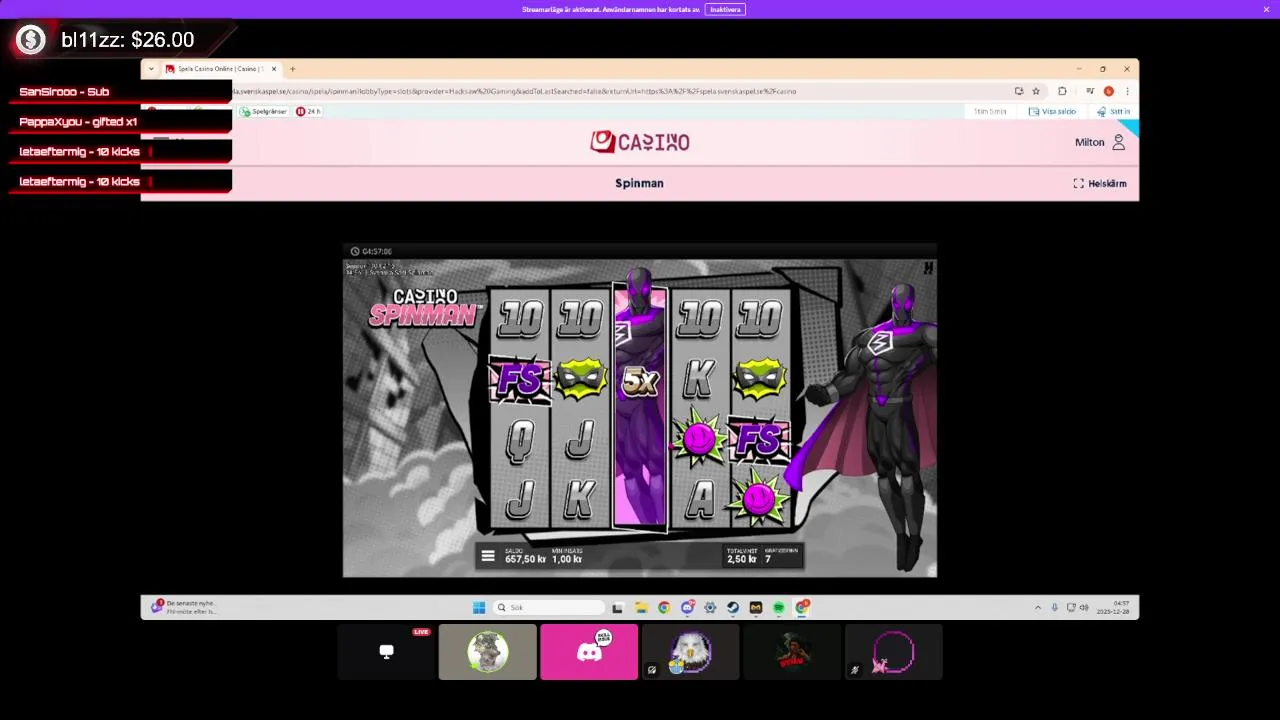The height and width of the screenshot is (720, 1280).
Task: Click the Min insats 1,00 kr value
Action: point(567,559)
